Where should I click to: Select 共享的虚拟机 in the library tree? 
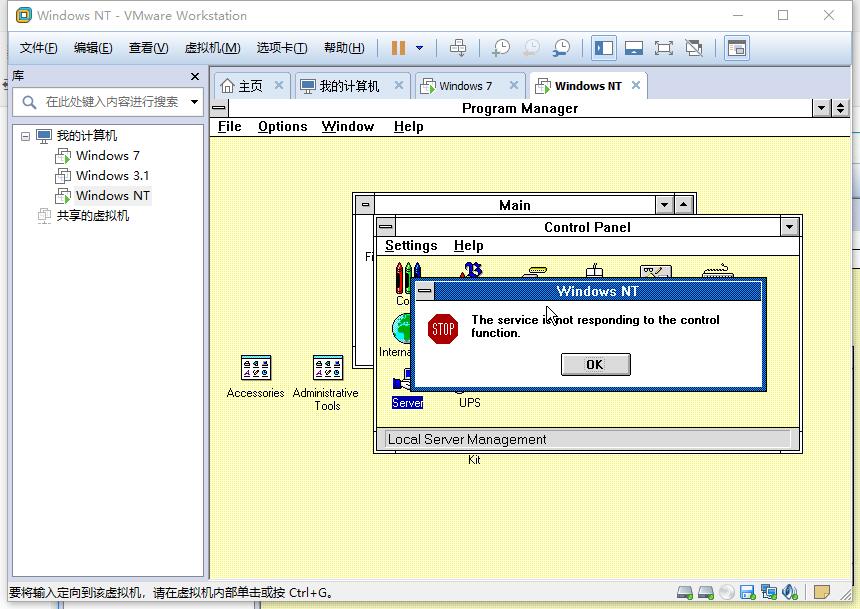coord(93,216)
